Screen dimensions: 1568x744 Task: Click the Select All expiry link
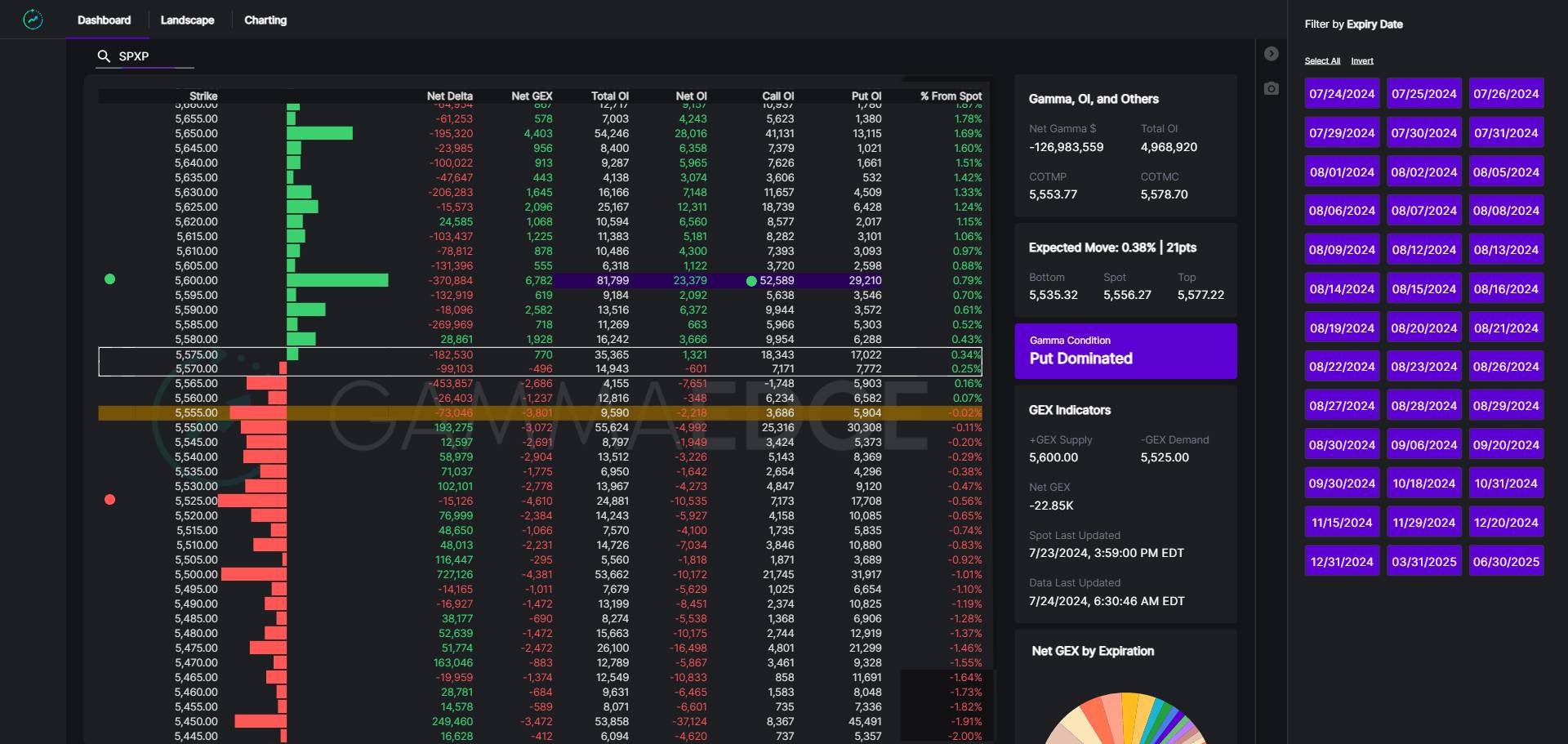pyautogui.click(x=1322, y=61)
